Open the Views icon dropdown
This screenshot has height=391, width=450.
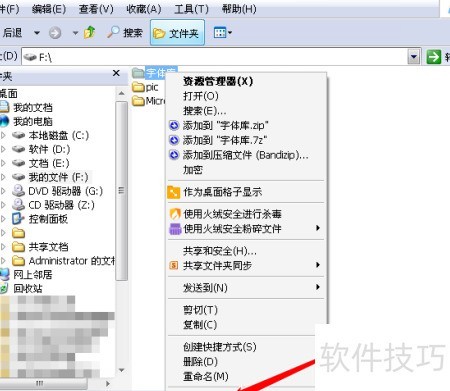[x=223, y=33]
